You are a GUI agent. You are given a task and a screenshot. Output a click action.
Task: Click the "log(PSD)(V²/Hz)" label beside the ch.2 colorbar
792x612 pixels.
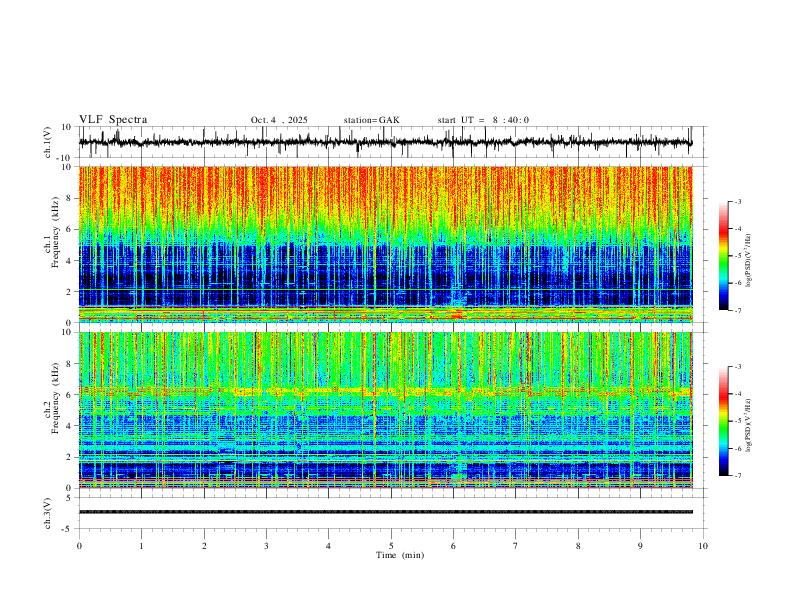748,425
